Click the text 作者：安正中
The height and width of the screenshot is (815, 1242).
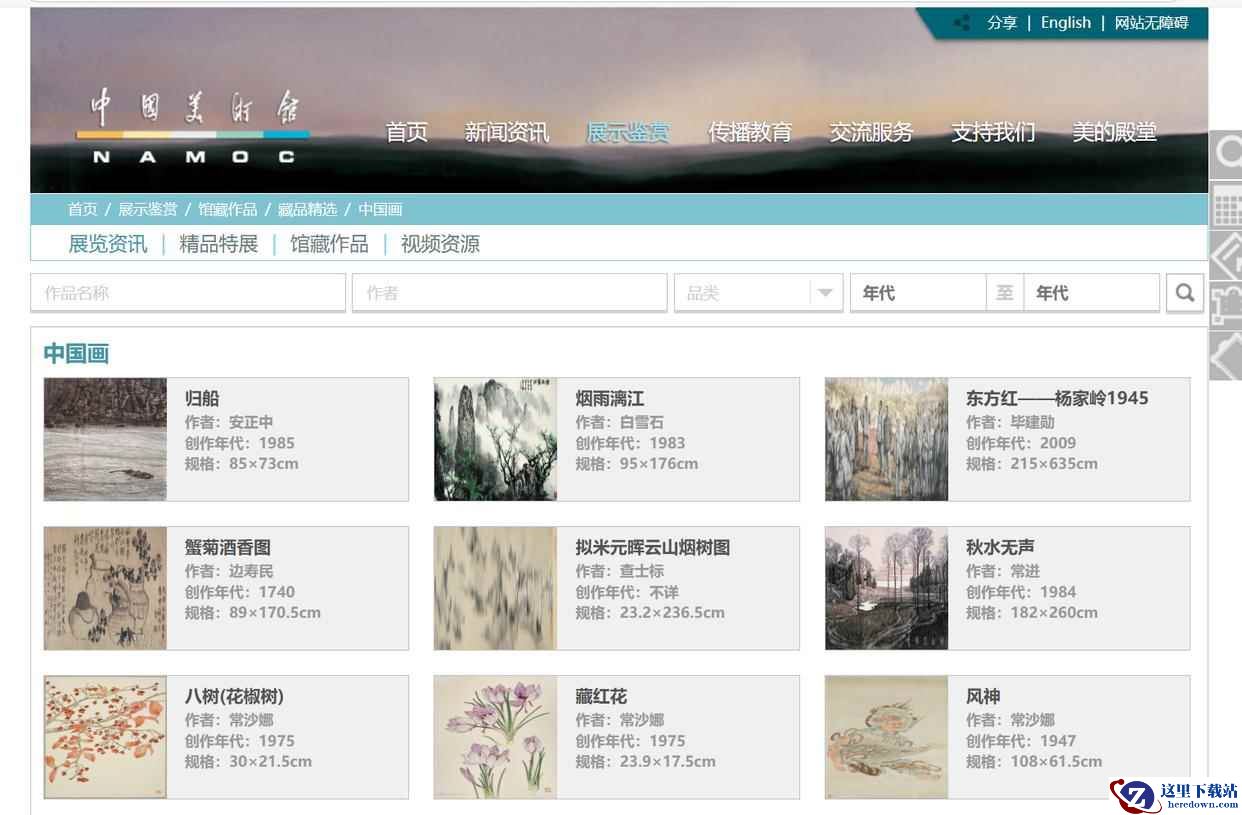click(x=229, y=422)
